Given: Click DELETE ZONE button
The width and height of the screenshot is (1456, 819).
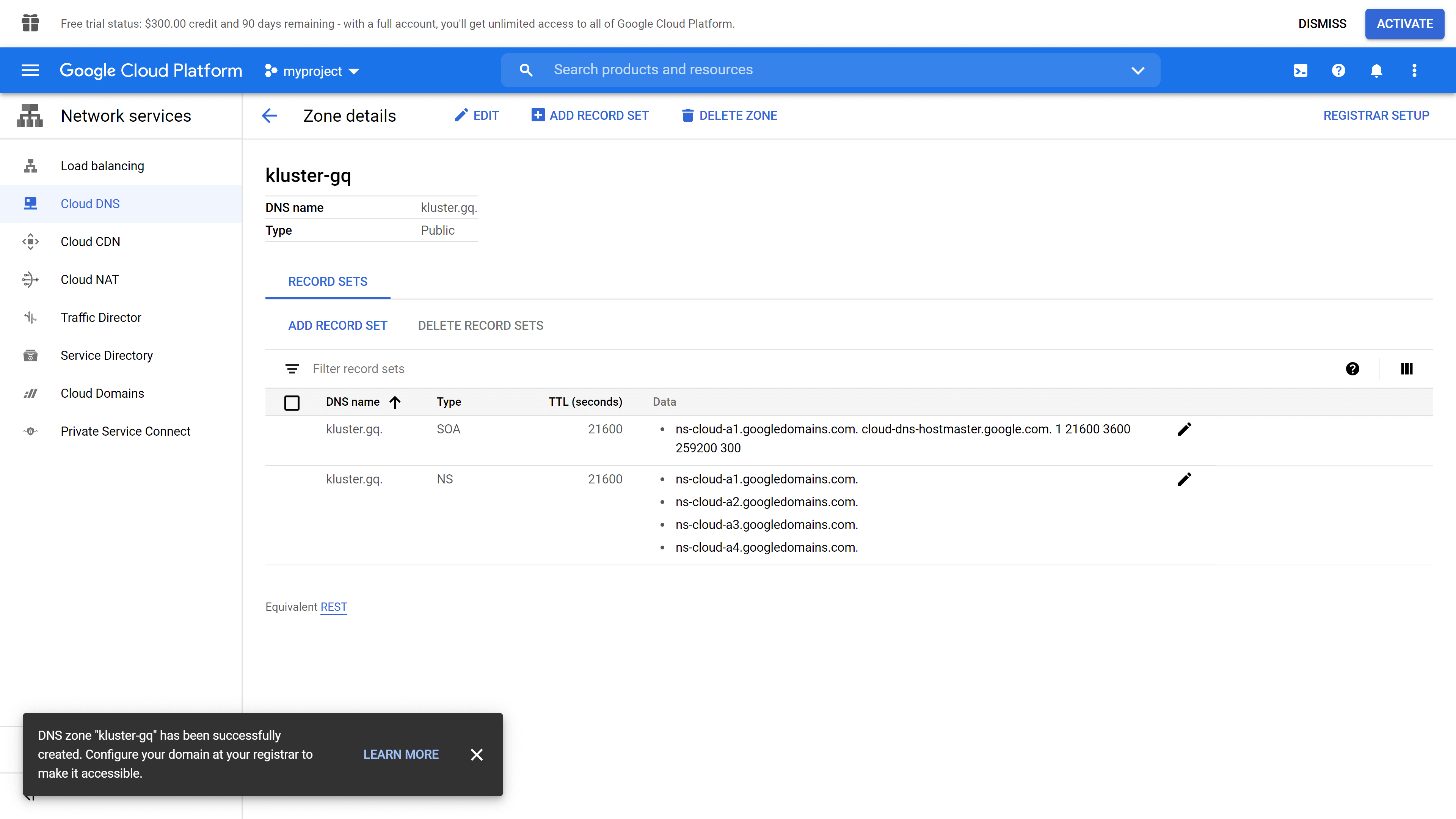Looking at the screenshot, I should [729, 115].
